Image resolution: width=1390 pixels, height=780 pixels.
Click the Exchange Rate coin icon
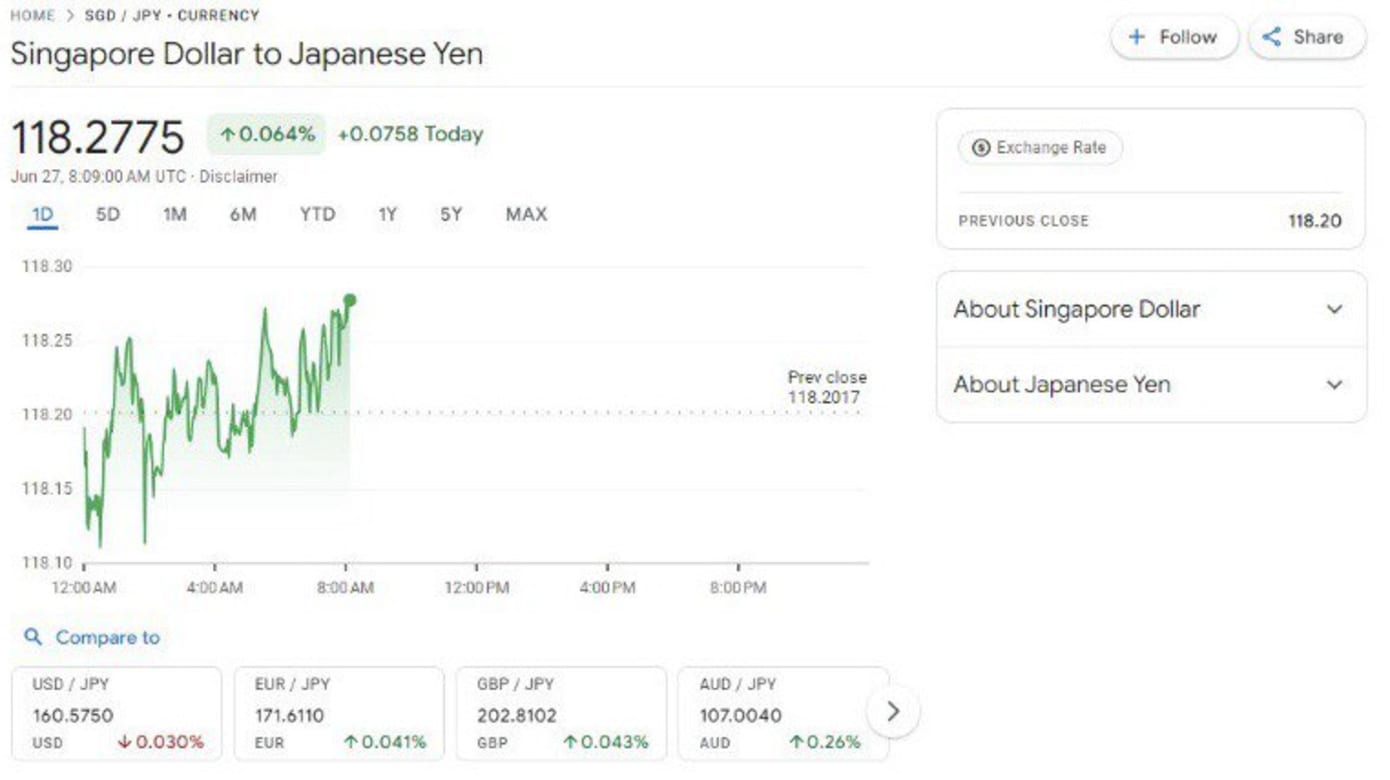pos(982,147)
